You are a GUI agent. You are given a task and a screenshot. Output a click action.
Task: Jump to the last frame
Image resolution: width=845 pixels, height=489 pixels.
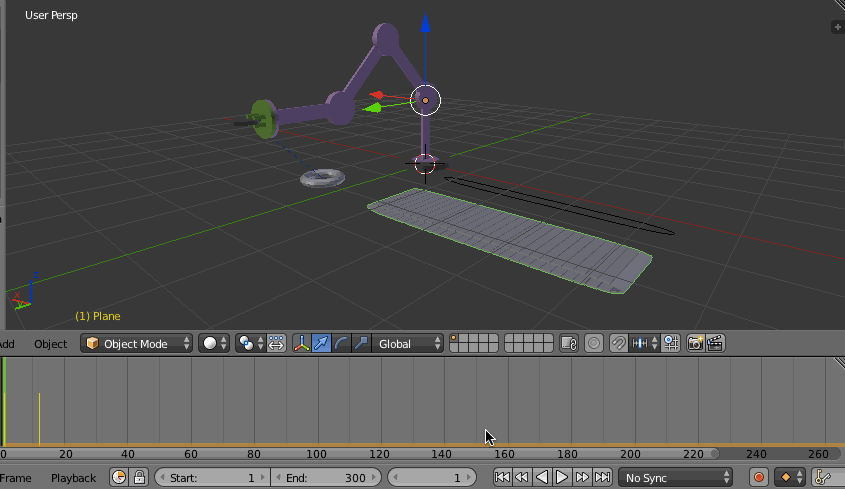602,477
